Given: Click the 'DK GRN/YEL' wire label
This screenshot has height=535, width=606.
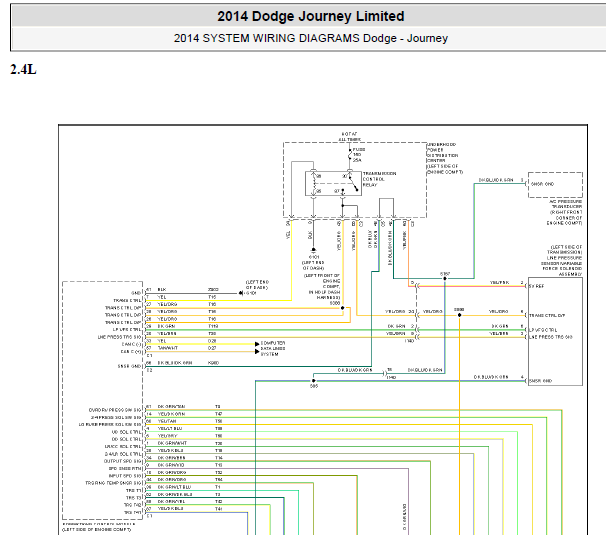Looking at the screenshot, I should (171, 501).
